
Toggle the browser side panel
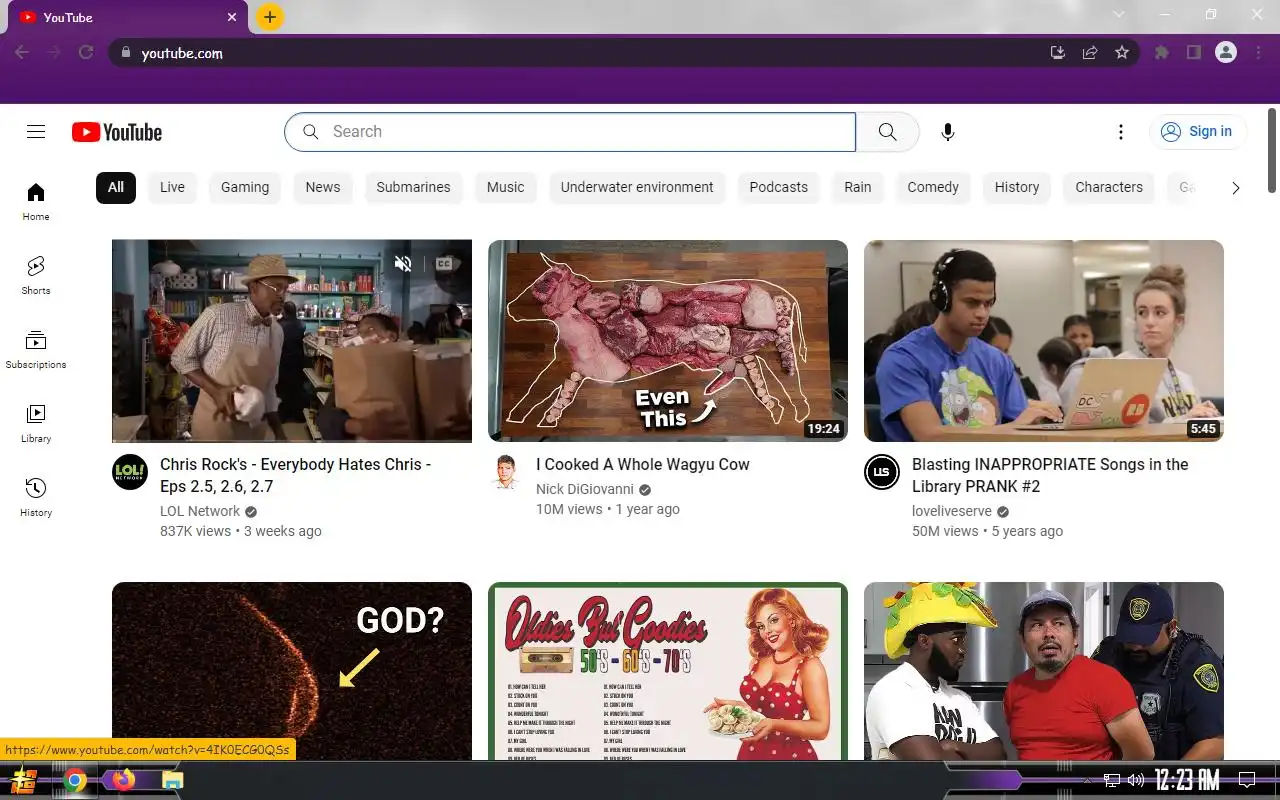coord(1193,53)
